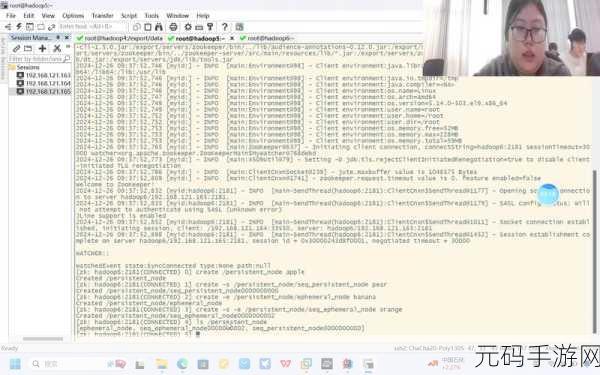Image resolution: width=600 pixels, height=375 pixels.
Task: Open the Mail envelope taskbar icon
Action: point(244,364)
